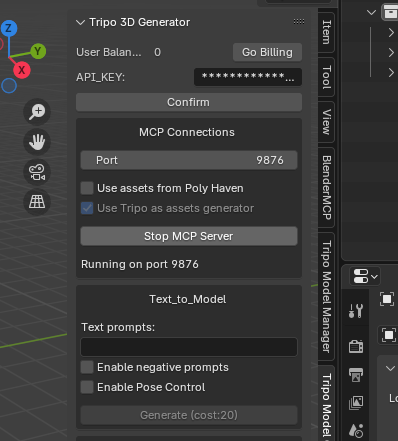
Task: Collapse the top outliner collection chevron
Action: 371,13
